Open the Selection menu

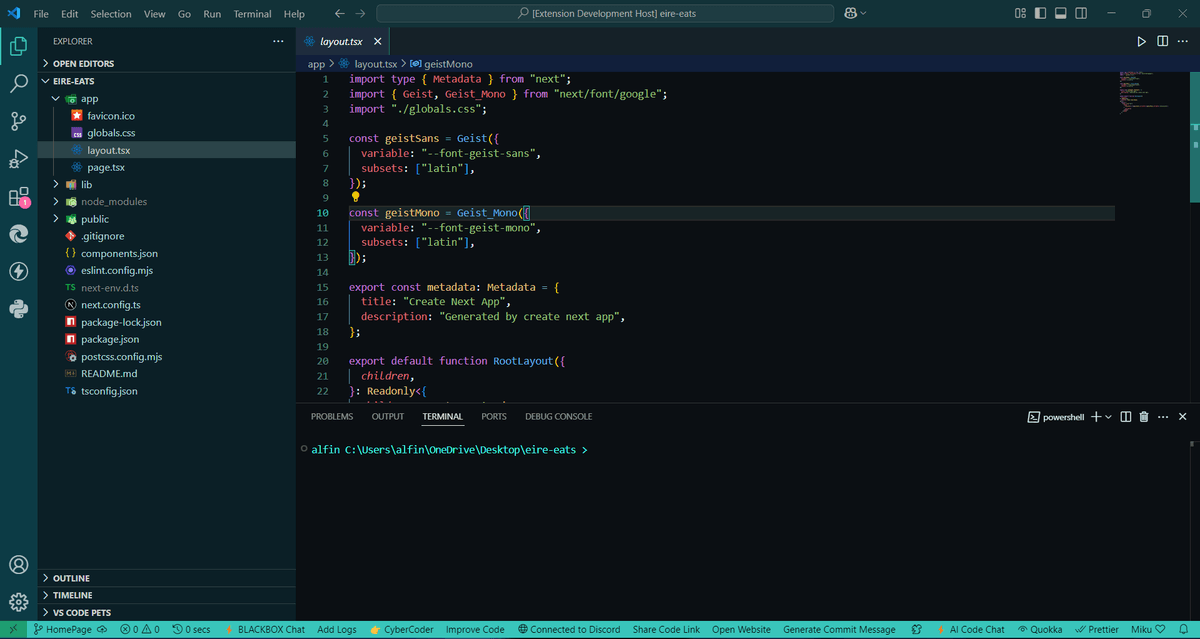coord(111,14)
